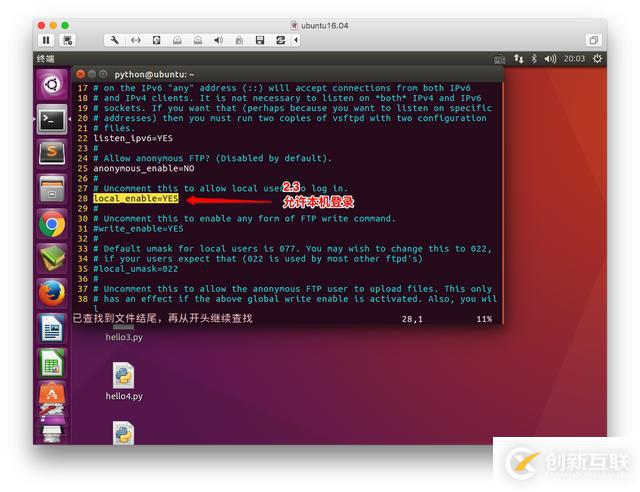This screenshot has height=492, width=640.
Task: Click the terminal's right-edge scrollbar
Action: point(502,203)
